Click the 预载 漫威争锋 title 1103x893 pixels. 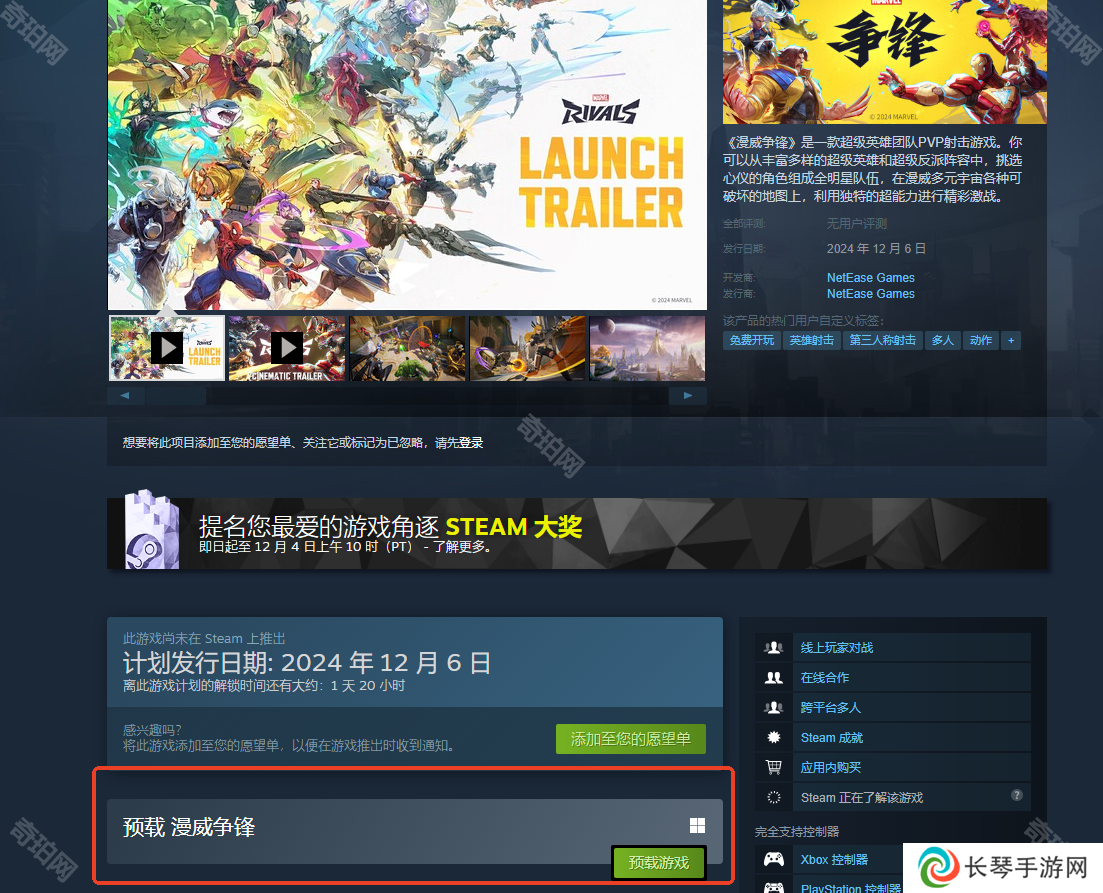[189, 828]
